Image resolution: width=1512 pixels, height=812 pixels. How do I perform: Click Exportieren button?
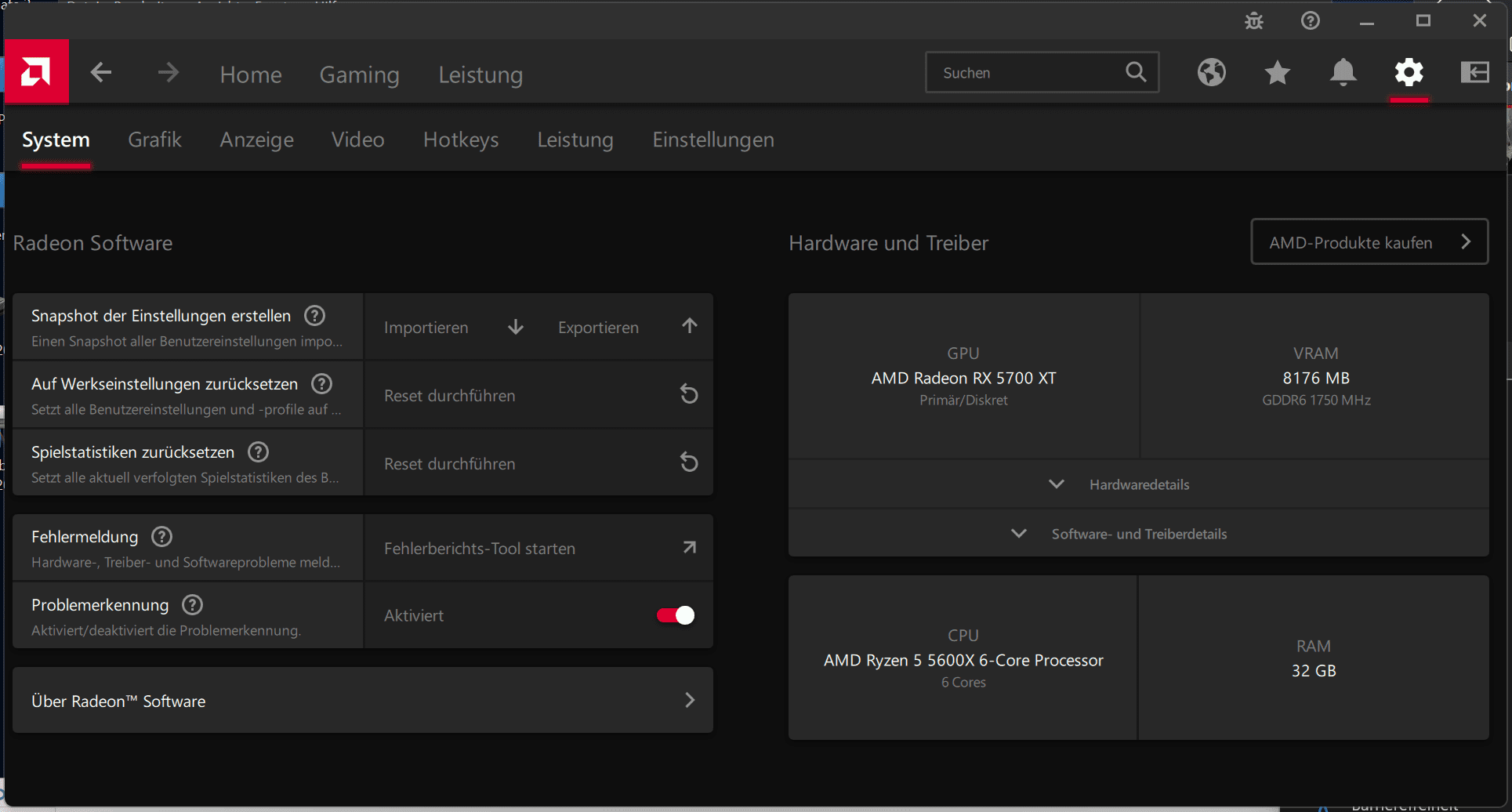598,327
